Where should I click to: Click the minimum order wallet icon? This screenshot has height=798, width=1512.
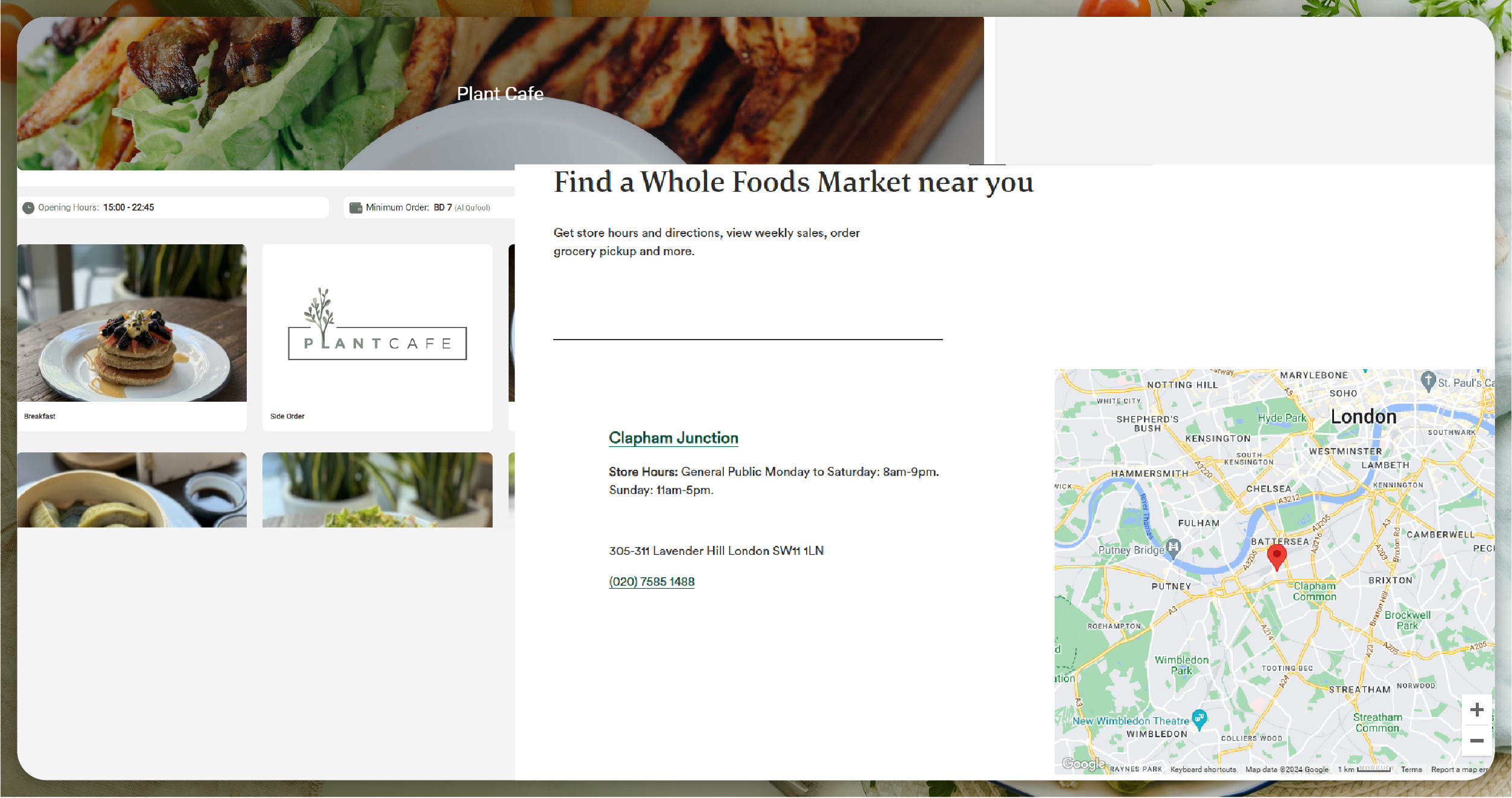[356, 207]
